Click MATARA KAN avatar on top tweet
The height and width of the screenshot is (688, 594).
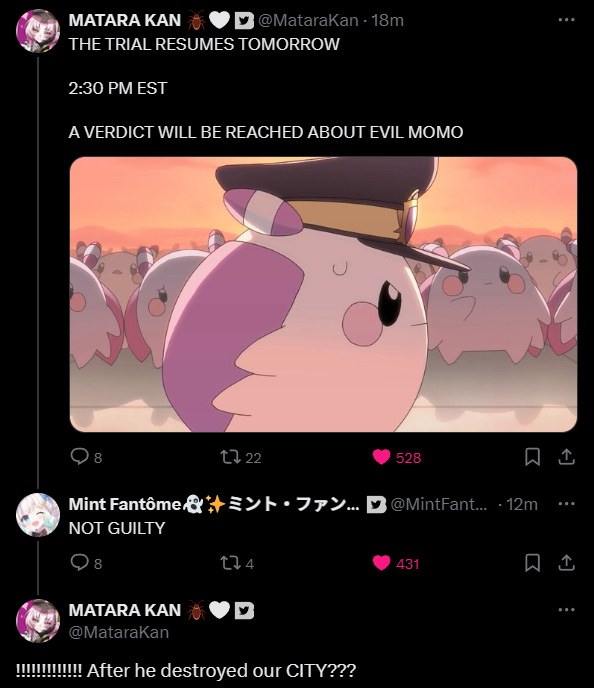coord(38,31)
